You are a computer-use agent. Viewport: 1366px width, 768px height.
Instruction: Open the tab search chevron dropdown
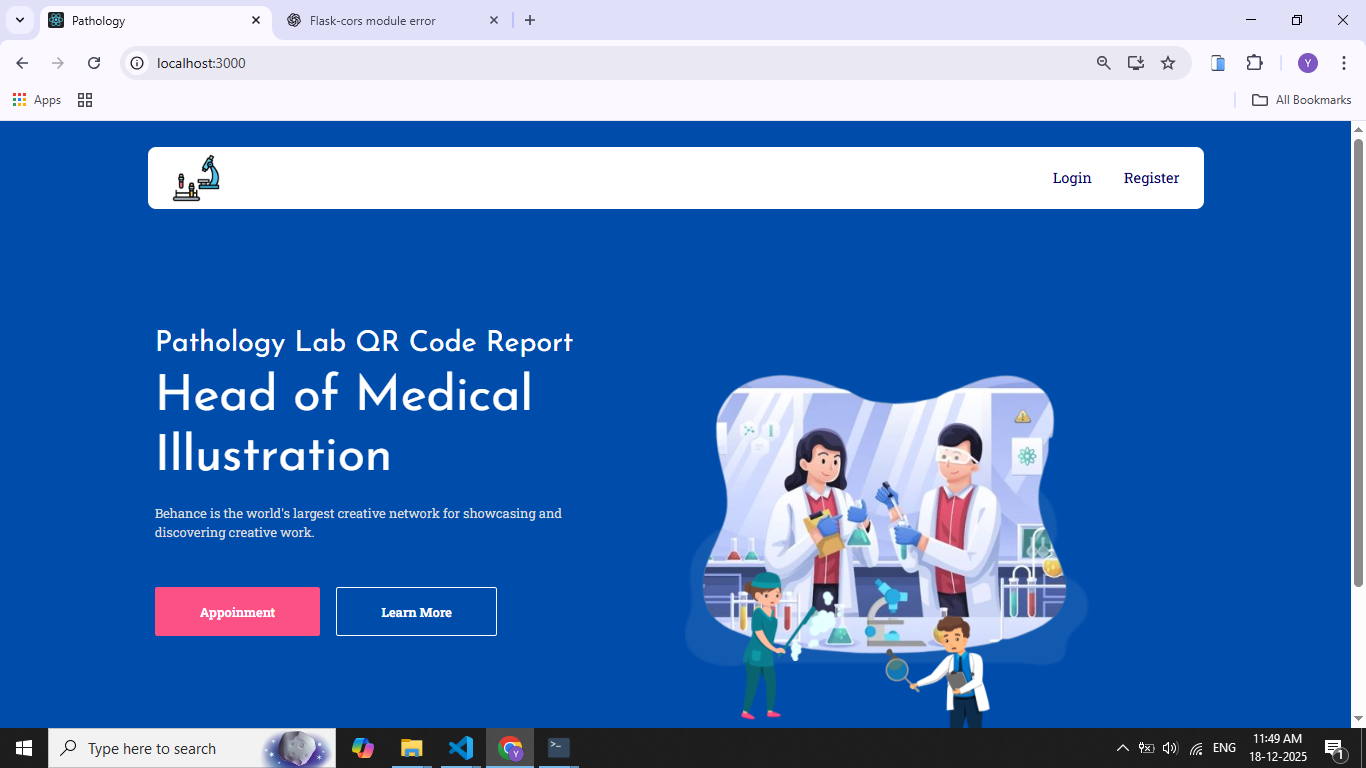click(19, 20)
